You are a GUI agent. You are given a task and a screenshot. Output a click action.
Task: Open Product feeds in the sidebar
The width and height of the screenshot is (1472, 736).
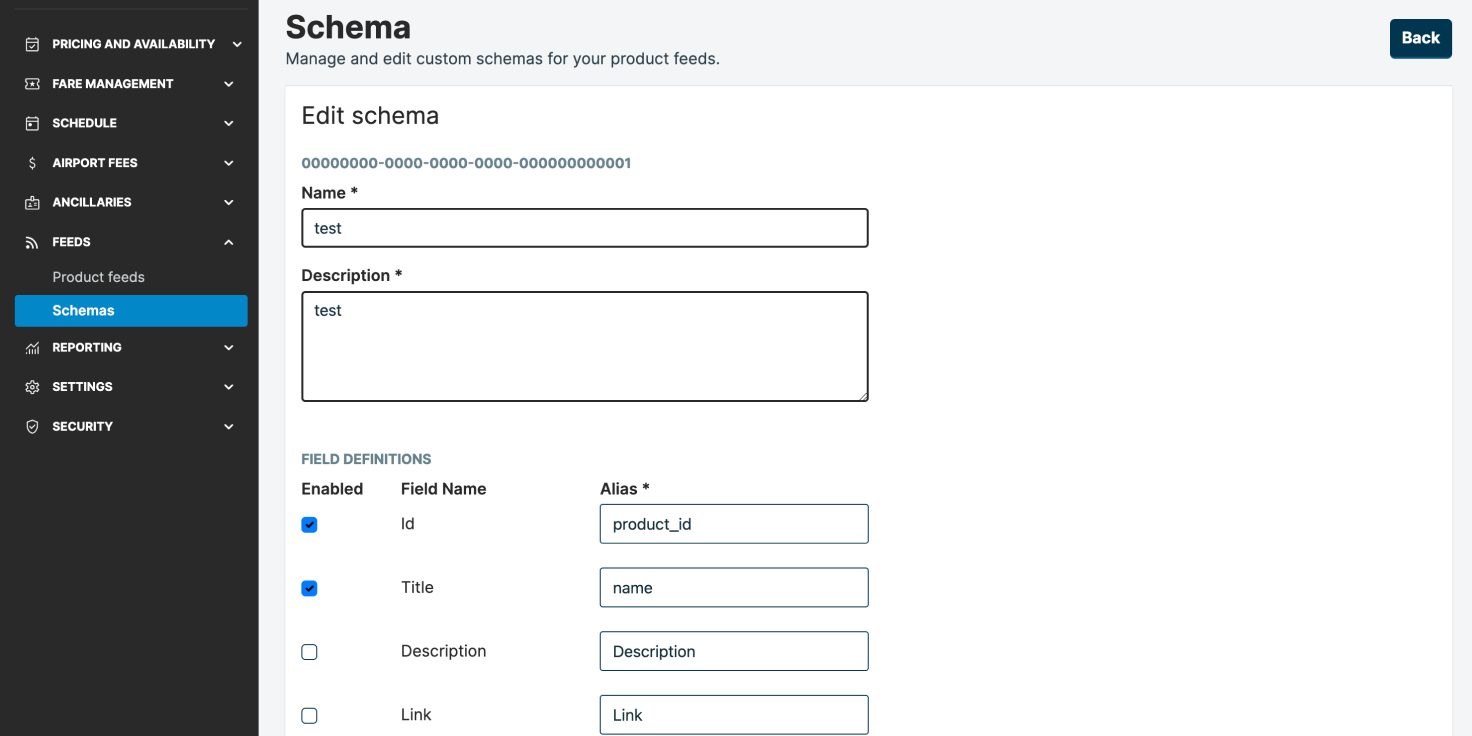click(x=98, y=277)
